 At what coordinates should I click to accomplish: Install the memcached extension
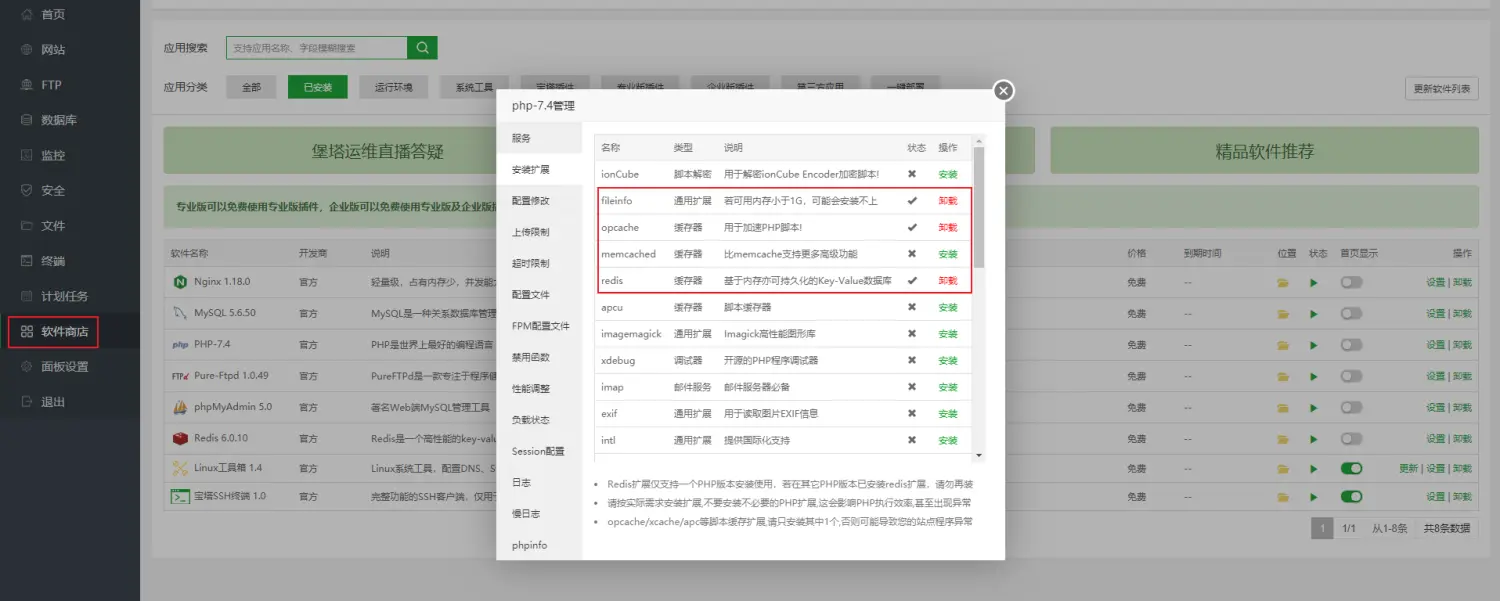coord(948,254)
